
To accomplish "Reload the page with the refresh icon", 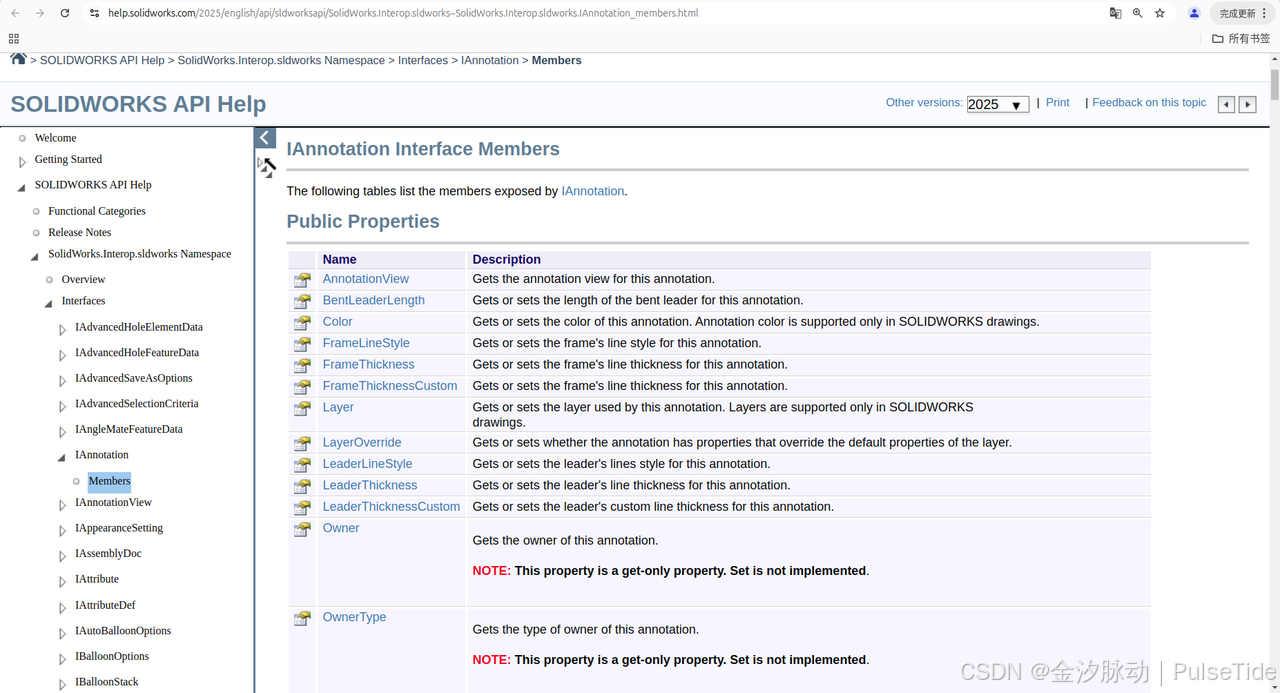I will click(x=65, y=13).
